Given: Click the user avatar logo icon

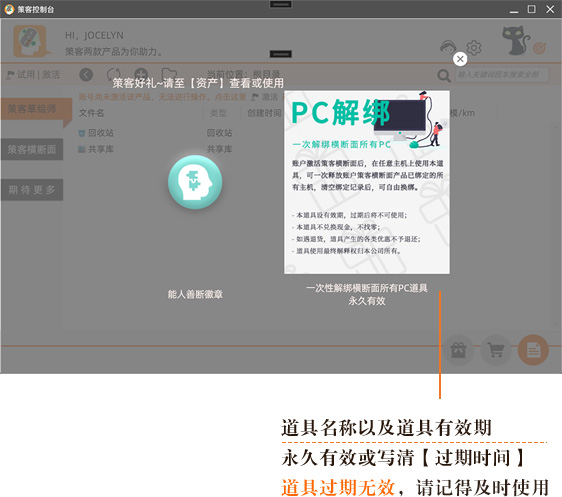Looking at the screenshot, I should pos(30,41).
